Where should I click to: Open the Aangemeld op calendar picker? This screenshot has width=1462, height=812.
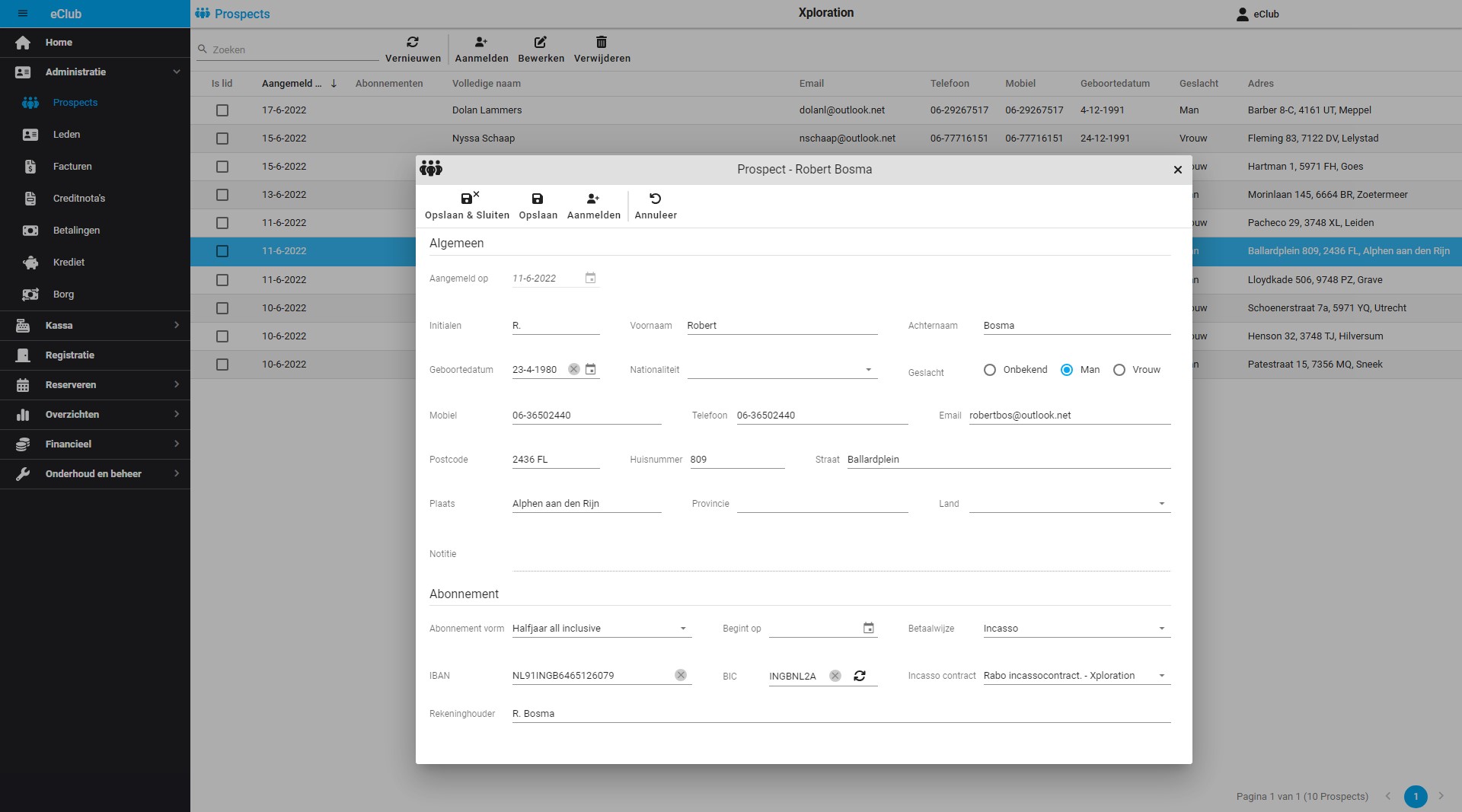pyautogui.click(x=590, y=279)
